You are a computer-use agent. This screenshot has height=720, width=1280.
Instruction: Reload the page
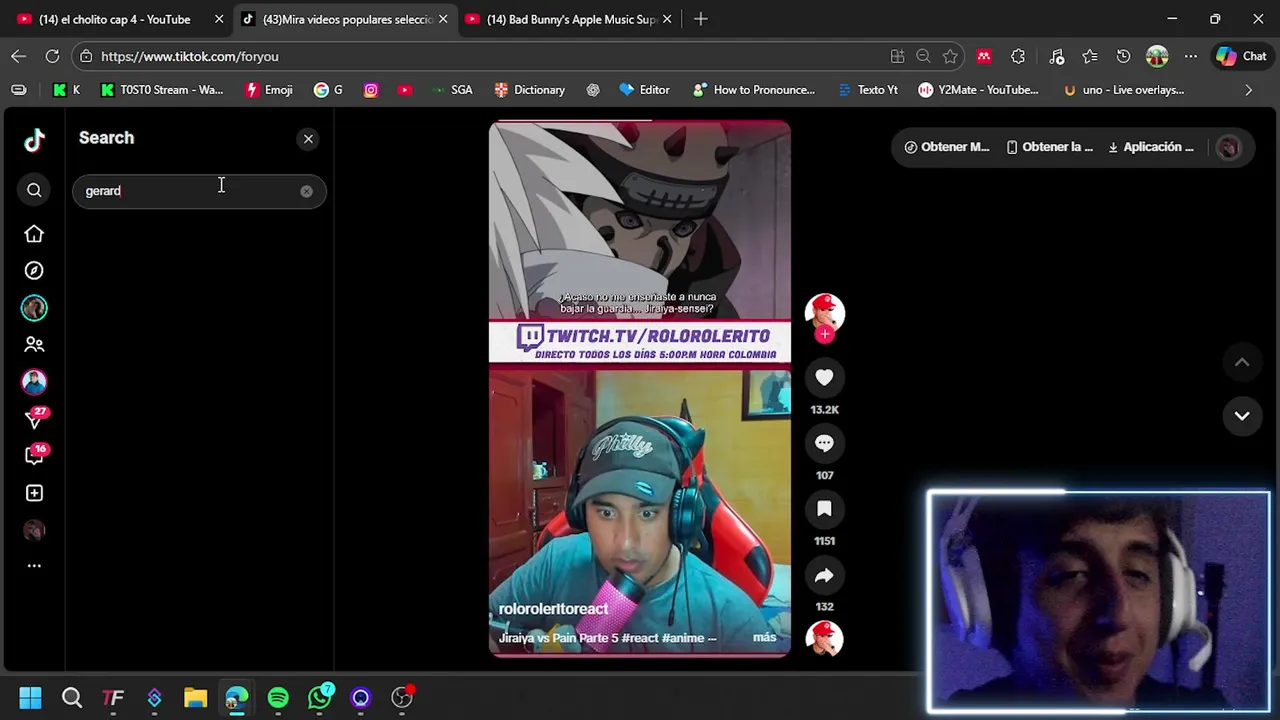click(52, 56)
